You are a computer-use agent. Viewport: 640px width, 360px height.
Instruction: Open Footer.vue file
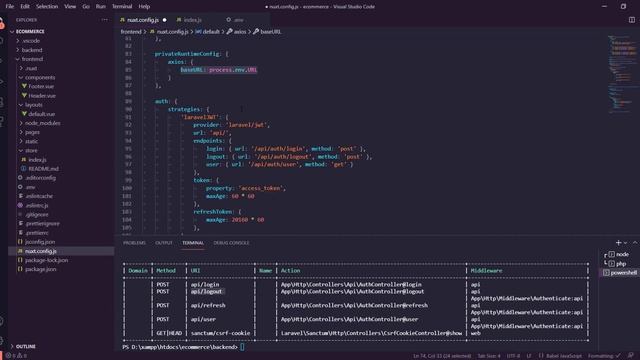tap(41, 87)
